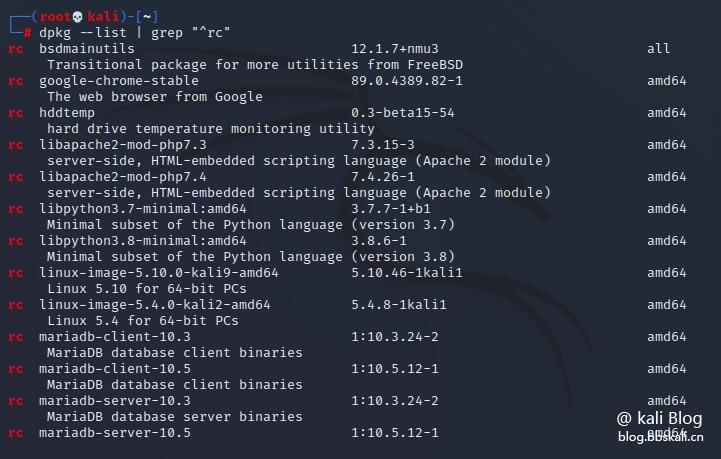Click the 'all' architecture for bsdmainutils
The height and width of the screenshot is (459, 721).
click(x=658, y=49)
